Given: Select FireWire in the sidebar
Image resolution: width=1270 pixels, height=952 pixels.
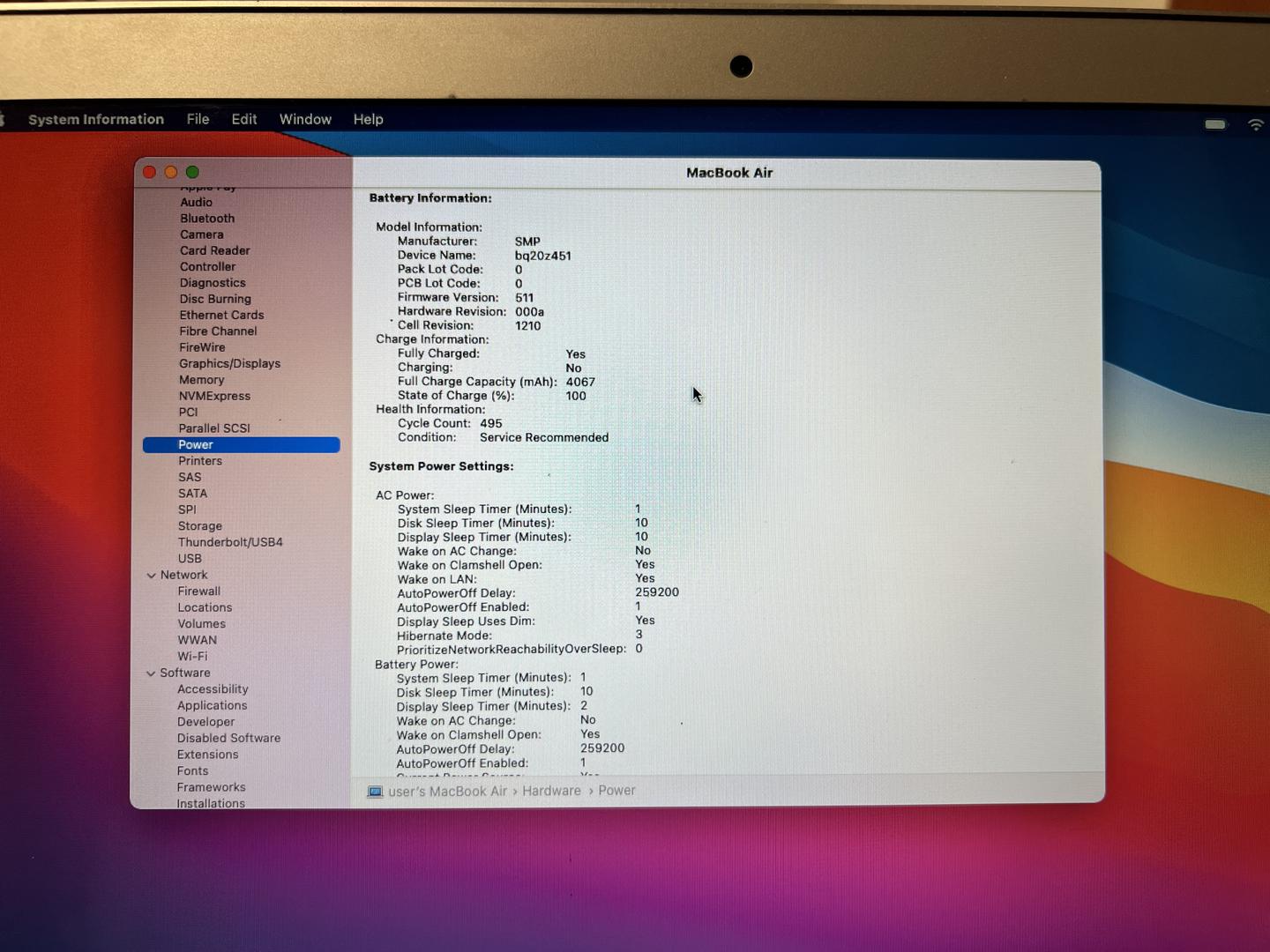Looking at the screenshot, I should 202,347.
